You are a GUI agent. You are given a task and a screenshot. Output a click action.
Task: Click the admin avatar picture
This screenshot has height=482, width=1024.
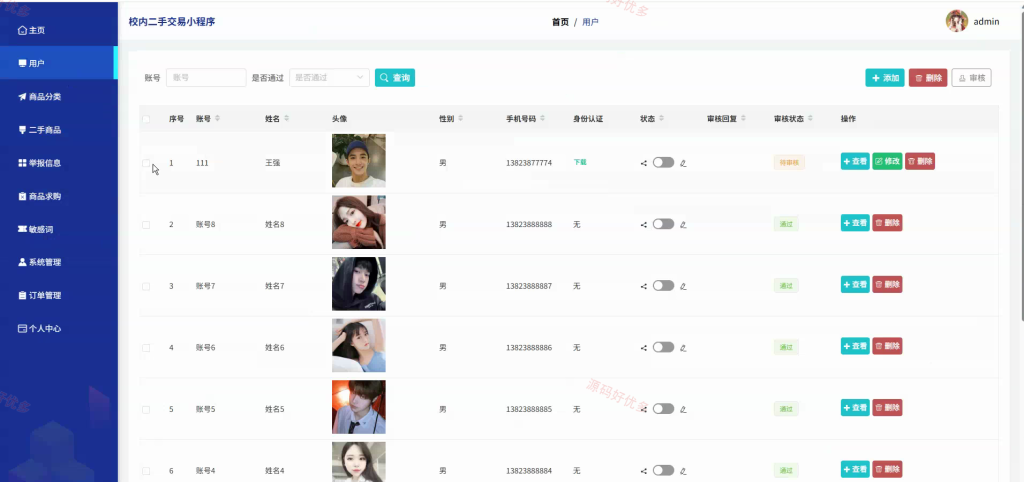coord(957,21)
